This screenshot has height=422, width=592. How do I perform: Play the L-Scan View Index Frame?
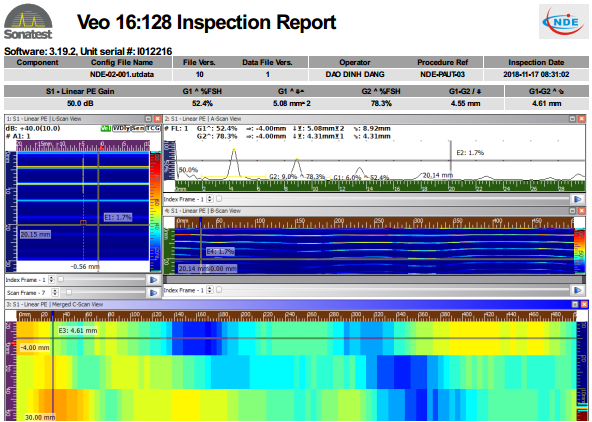pyautogui.click(x=154, y=280)
